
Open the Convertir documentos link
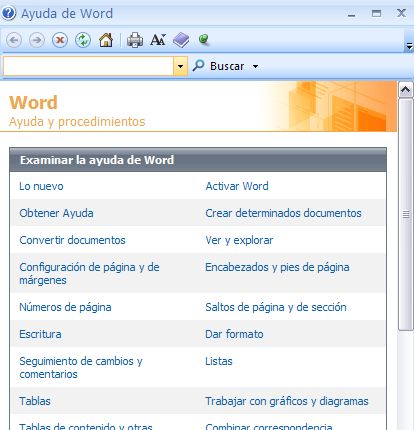click(72, 240)
